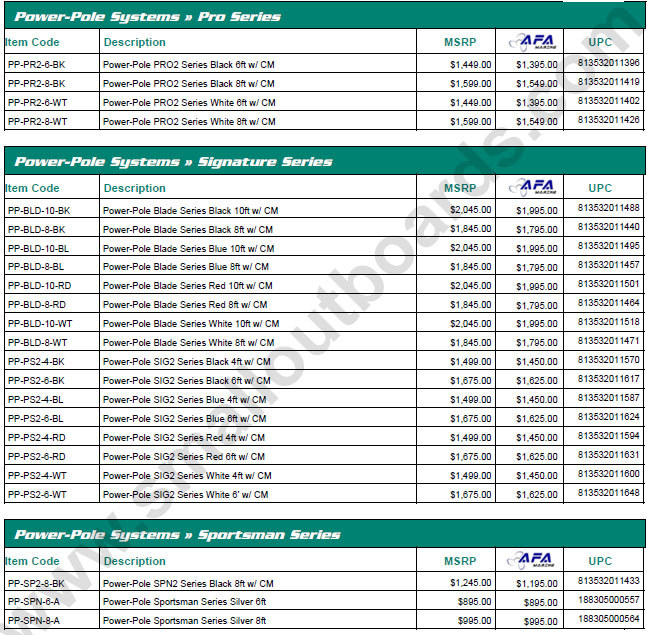
Task: Select item code PP-BLD-10-BK
Action: [x=39, y=211]
